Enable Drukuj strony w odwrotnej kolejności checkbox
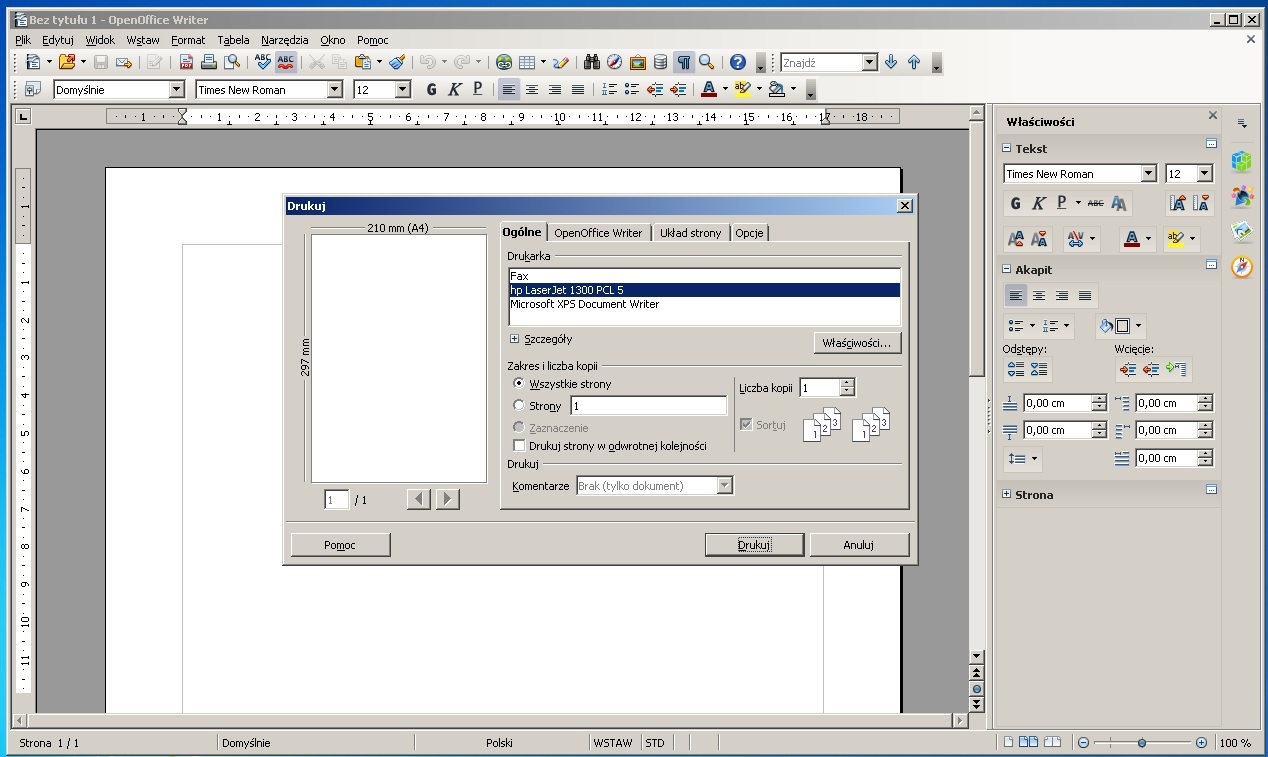Viewport: 1268px width, 757px height. tap(519, 445)
